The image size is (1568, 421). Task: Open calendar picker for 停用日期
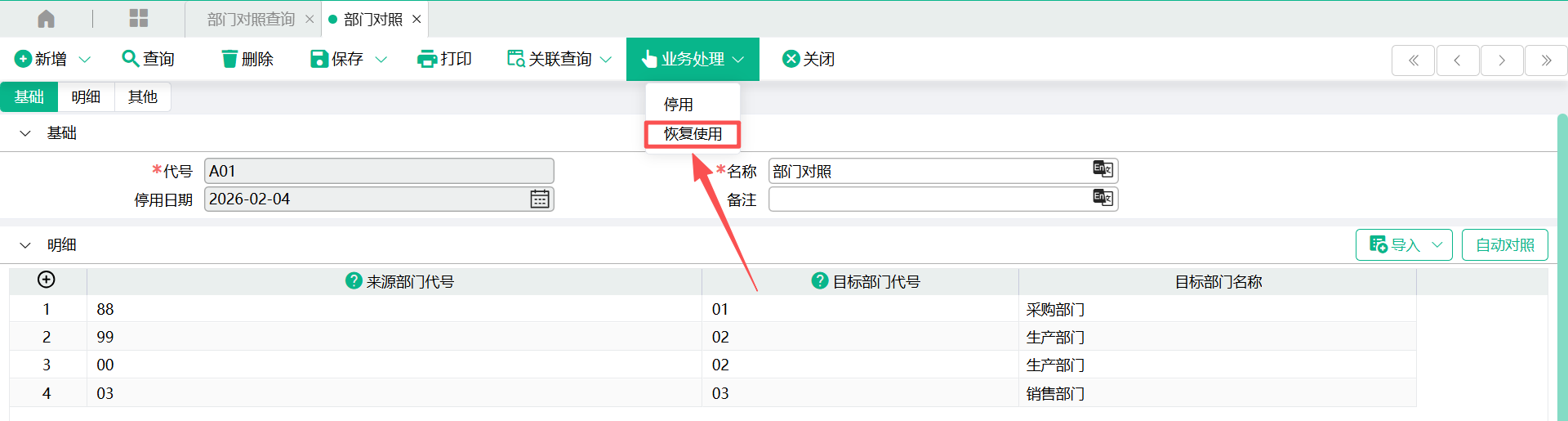click(x=540, y=199)
